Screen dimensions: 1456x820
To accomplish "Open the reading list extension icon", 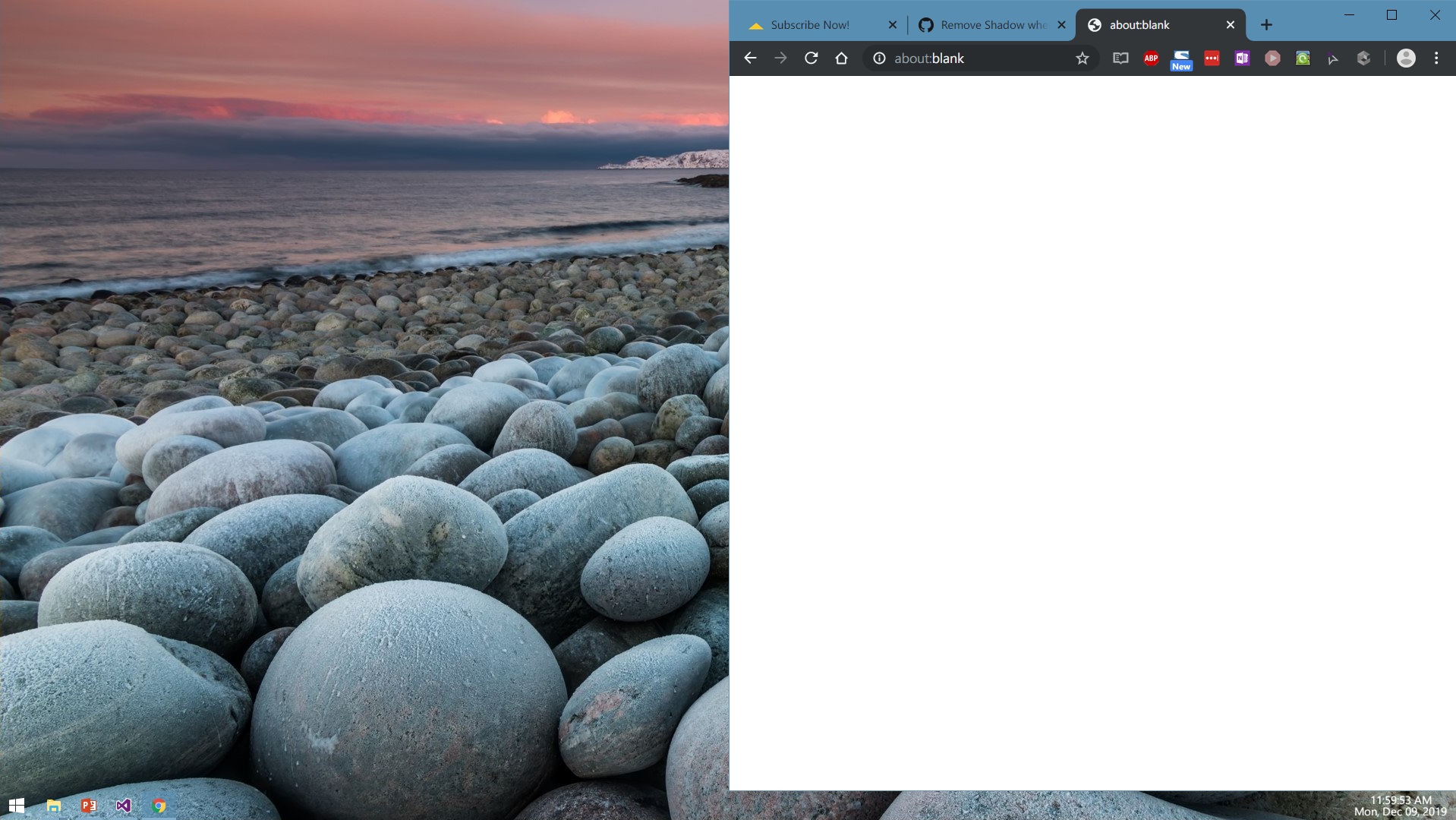I will pos(1119,58).
